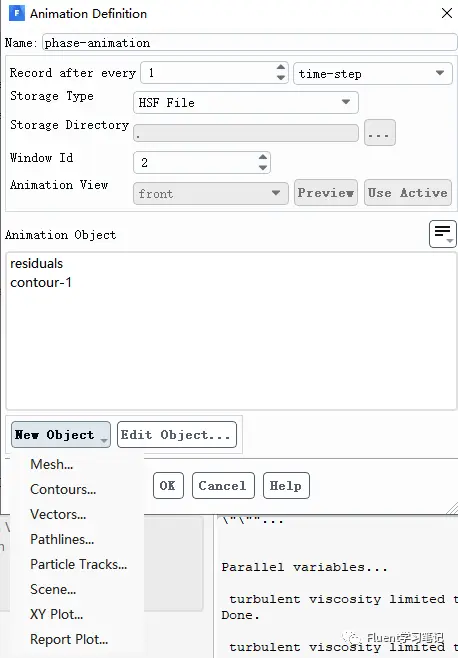Open the Animation View front dropdown

[x=211, y=193]
